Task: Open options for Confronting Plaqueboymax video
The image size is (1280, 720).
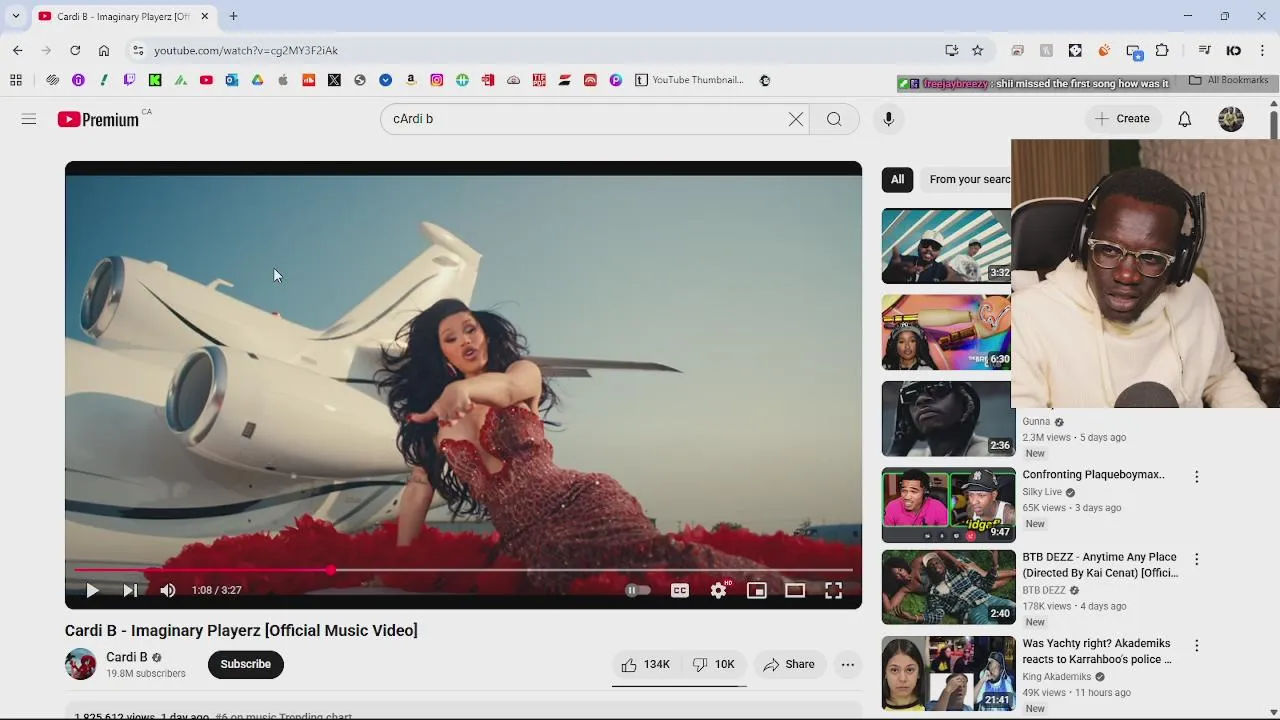Action: [1196, 477]
